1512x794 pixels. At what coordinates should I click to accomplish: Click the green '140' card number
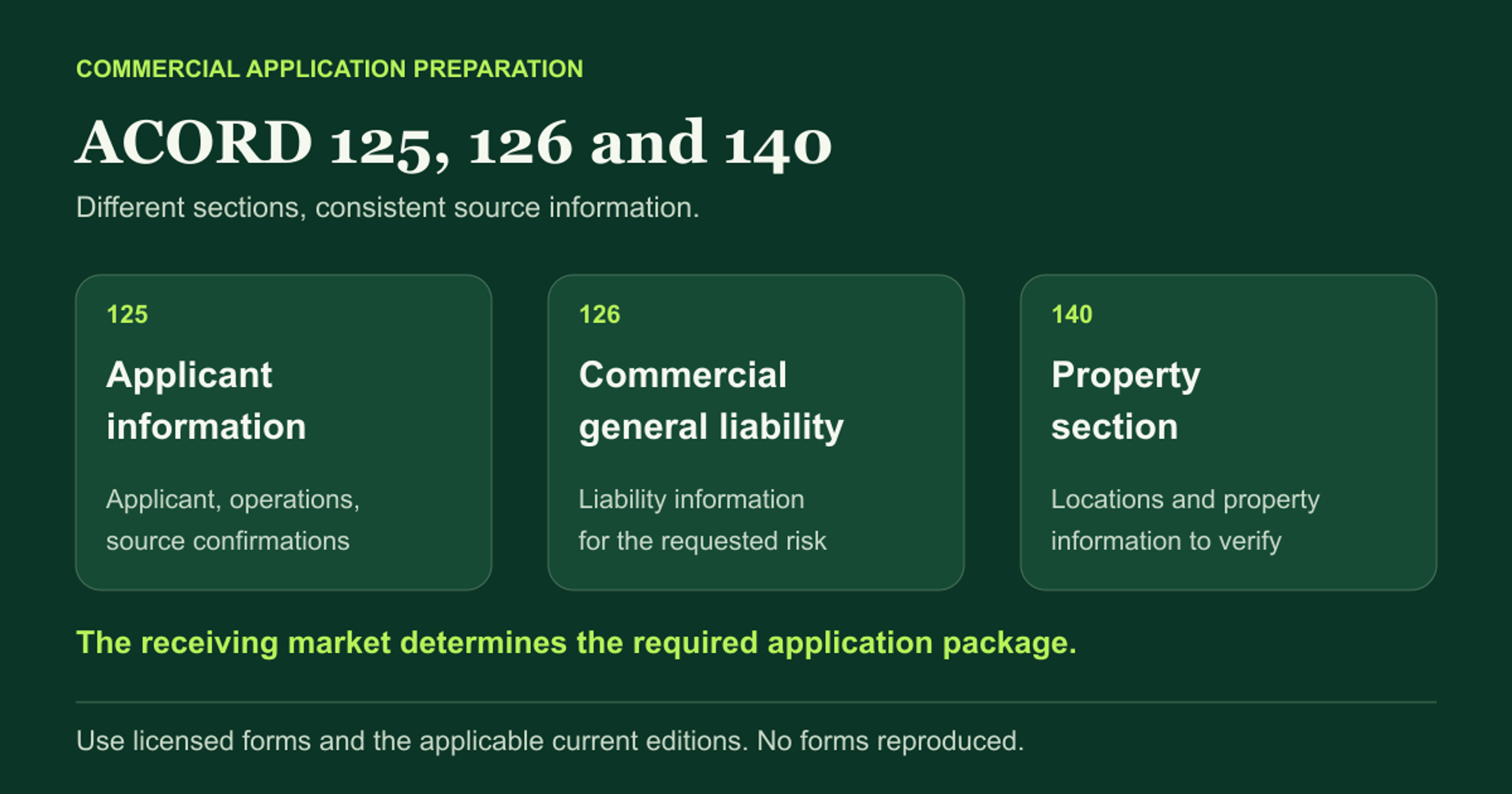[x=1072, y=314]
